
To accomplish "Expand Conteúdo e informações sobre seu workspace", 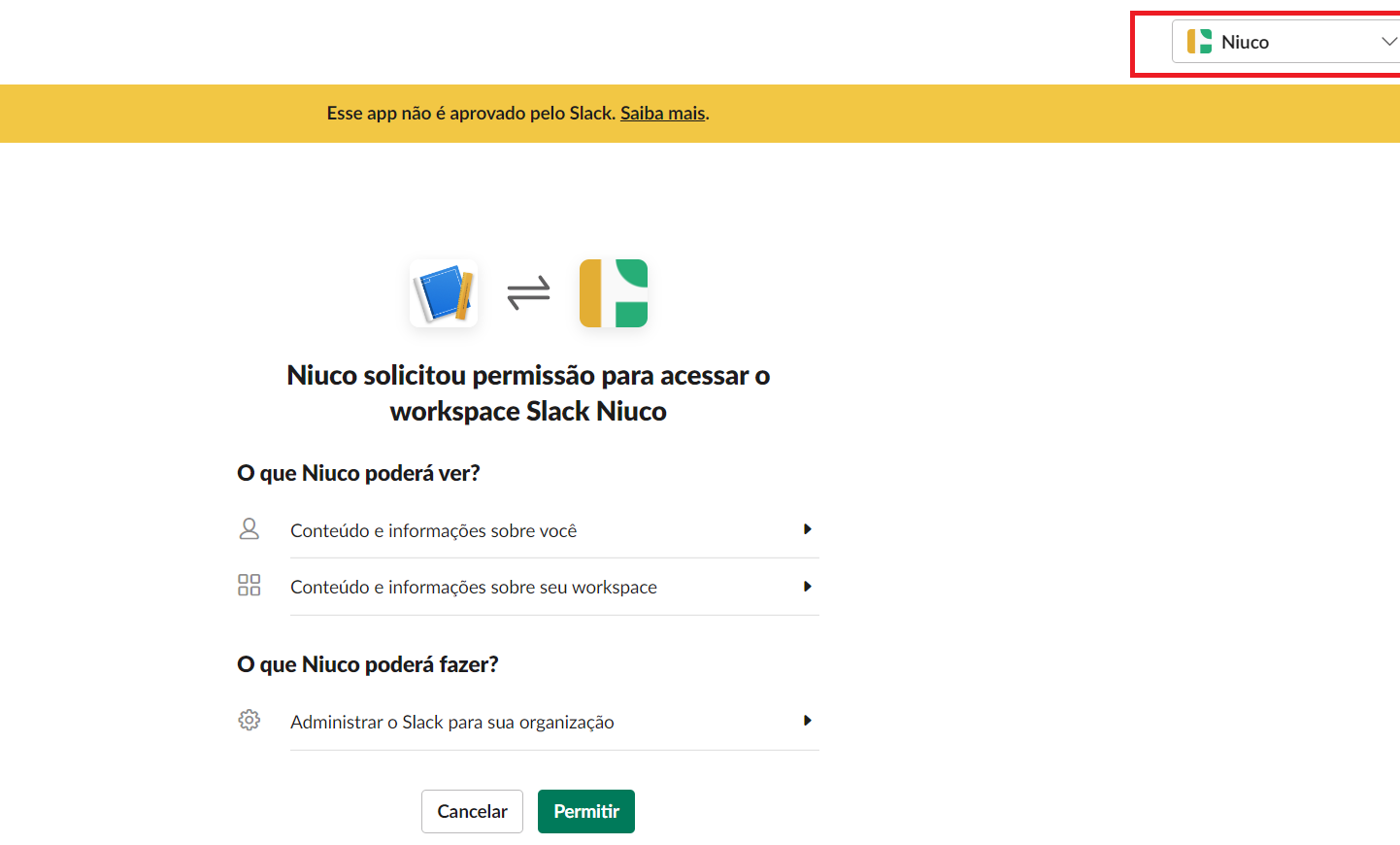I will tap(554, 587).
